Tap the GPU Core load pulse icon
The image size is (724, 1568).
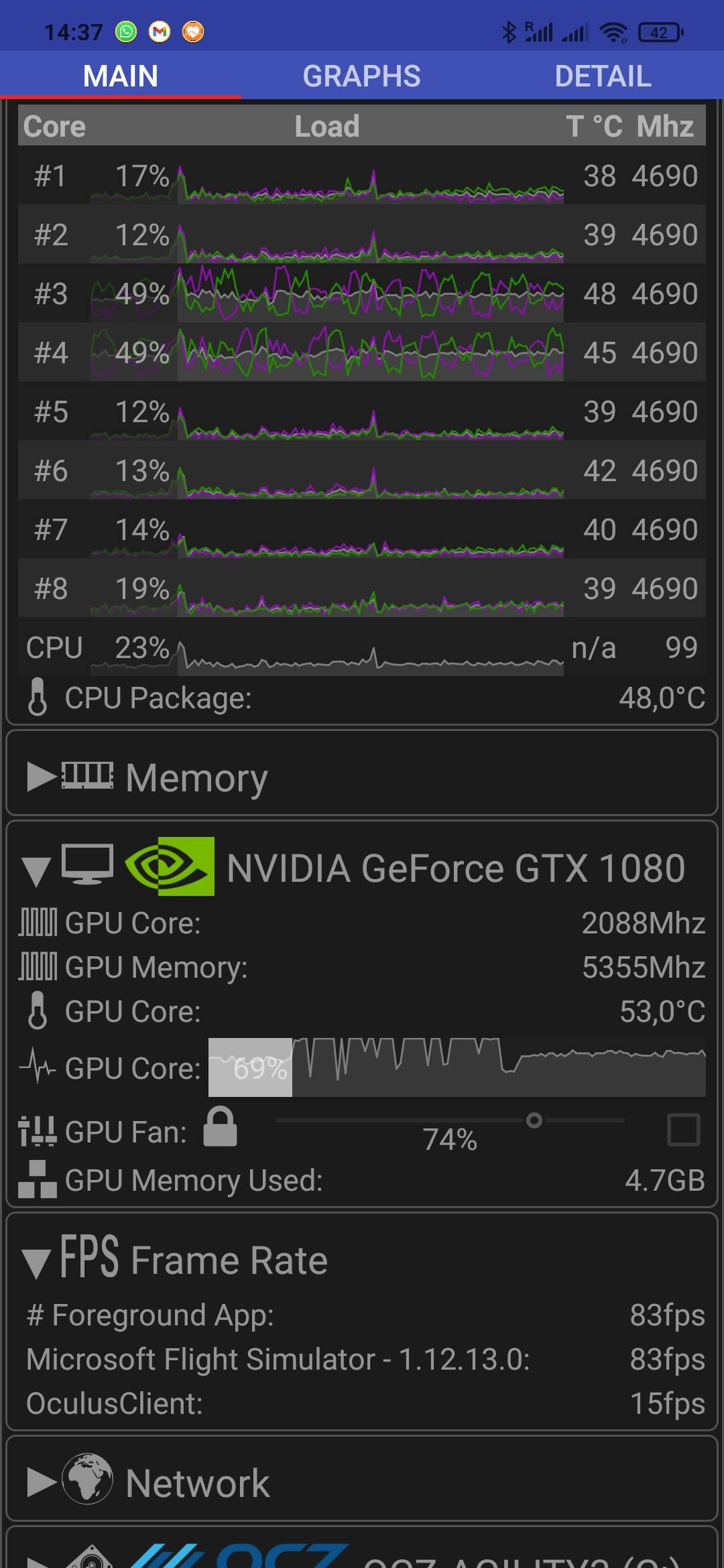click(x=38, y=1066)
